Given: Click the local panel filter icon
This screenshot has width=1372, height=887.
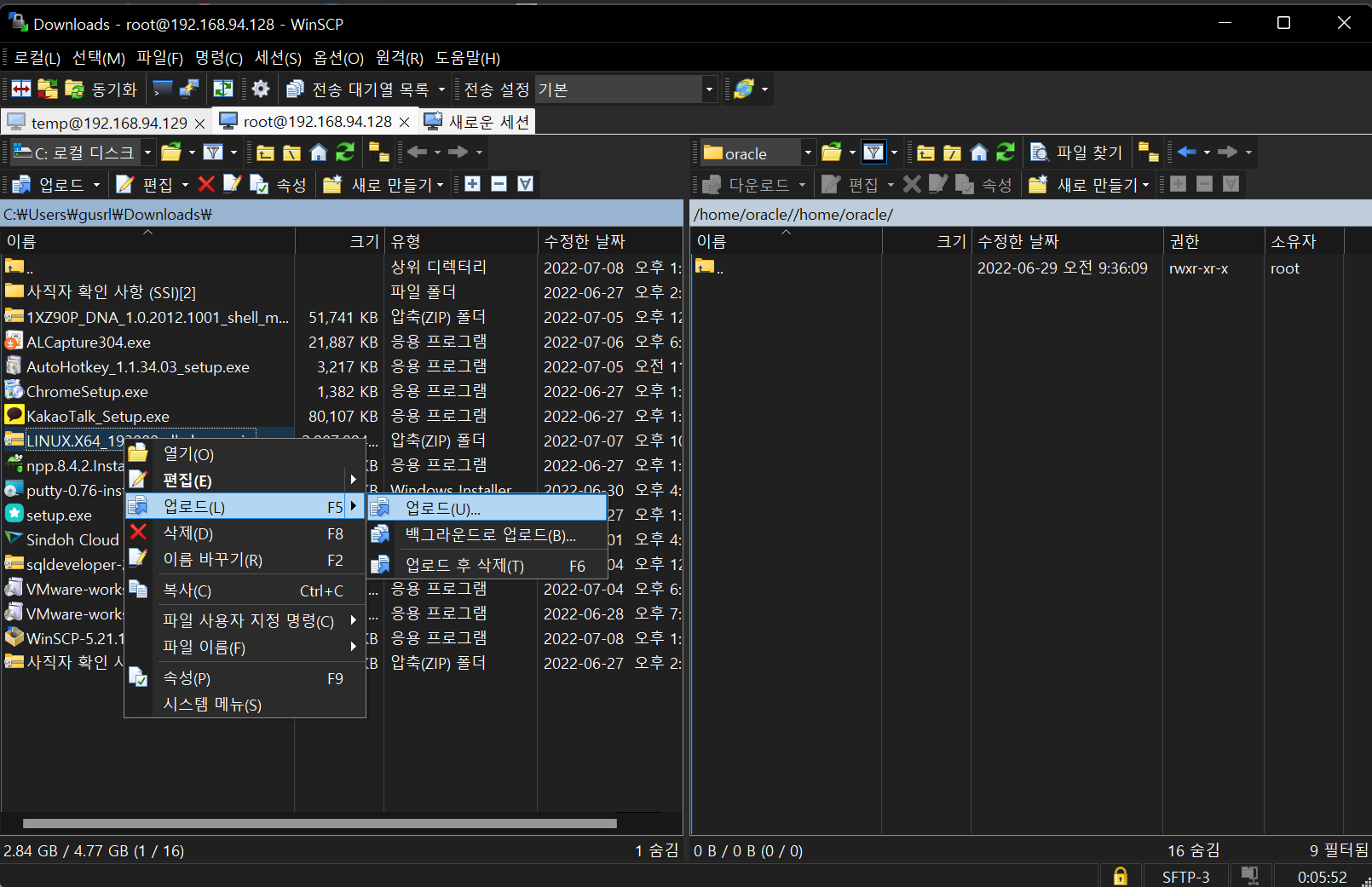Looking at the screenshot, I should pos(213,153).
